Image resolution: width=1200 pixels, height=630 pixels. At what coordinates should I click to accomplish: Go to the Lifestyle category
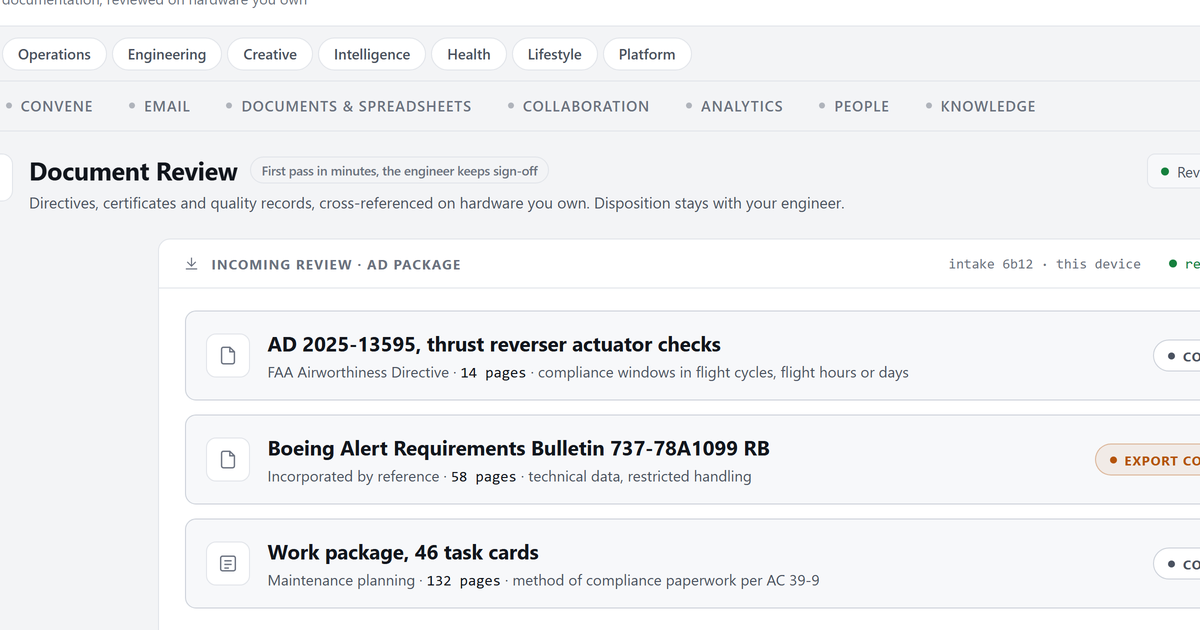554,54
